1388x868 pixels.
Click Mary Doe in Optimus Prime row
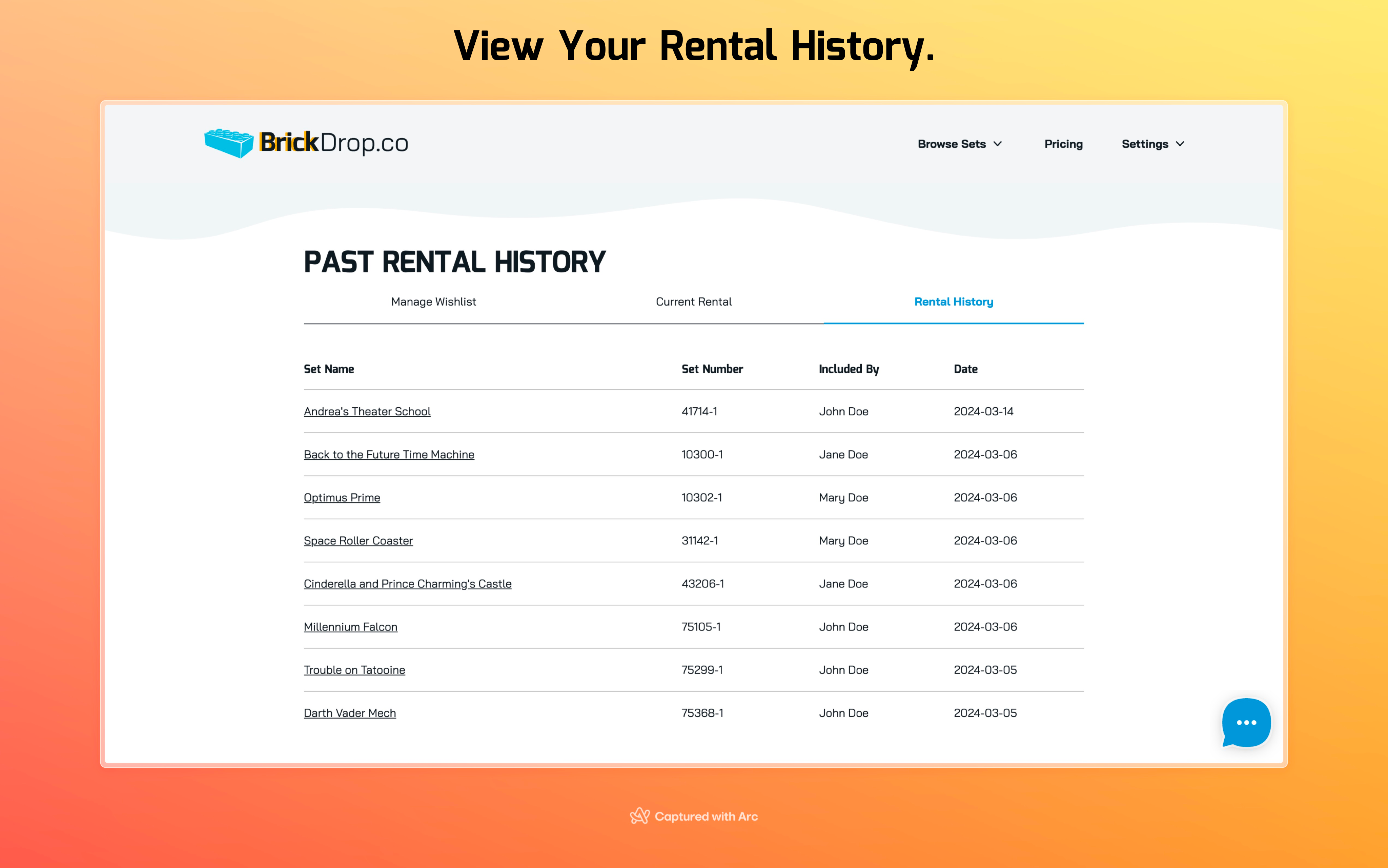click(843, 498)
